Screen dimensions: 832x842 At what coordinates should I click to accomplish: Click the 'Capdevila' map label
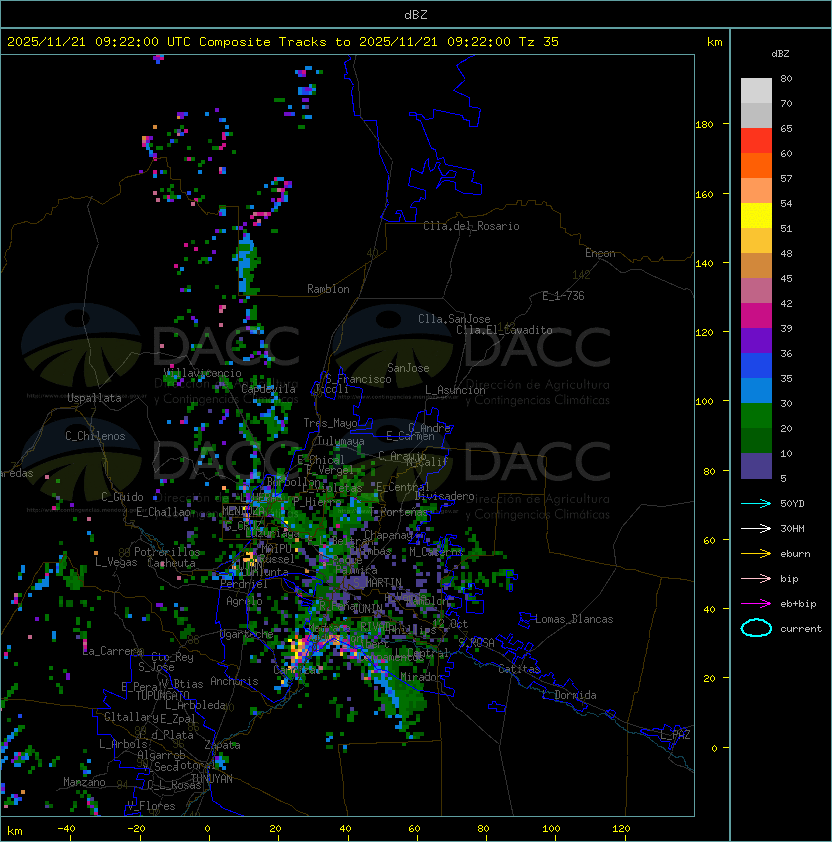(x=268, y=389)
